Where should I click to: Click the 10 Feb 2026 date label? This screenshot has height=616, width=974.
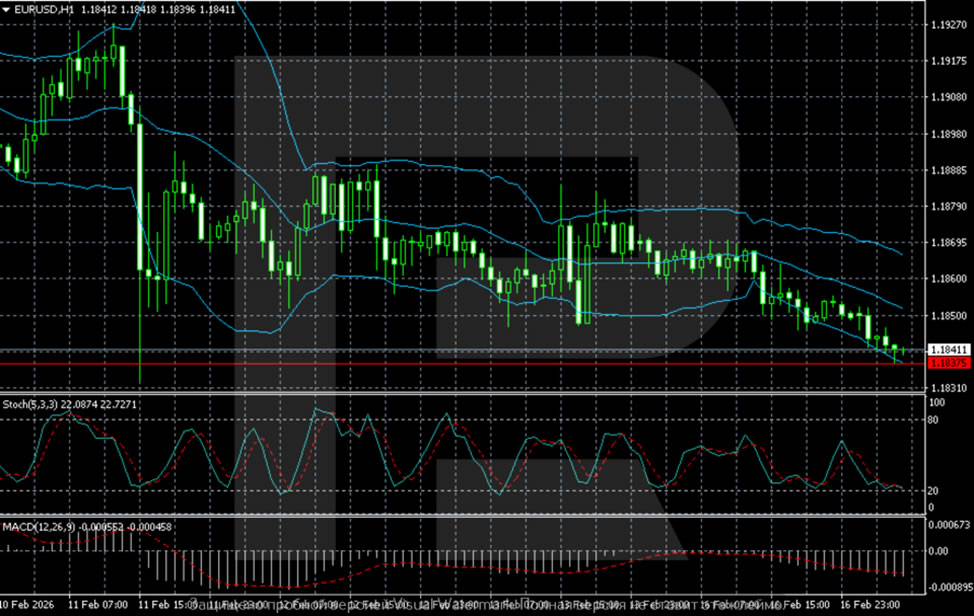coord(27,605)
